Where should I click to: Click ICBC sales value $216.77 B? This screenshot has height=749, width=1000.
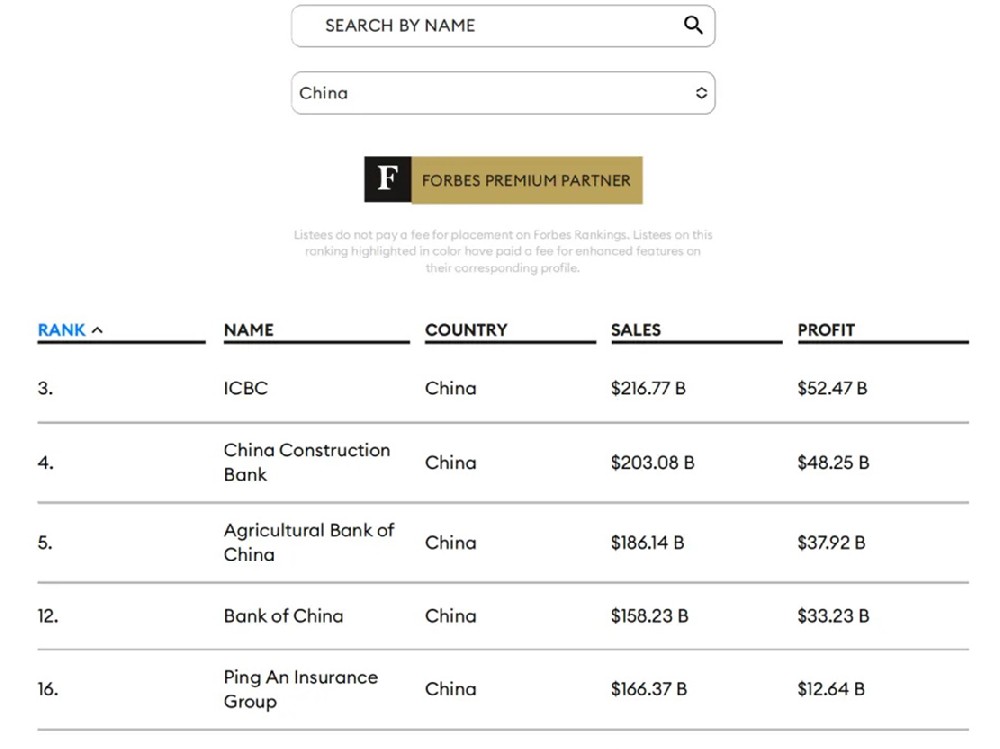click(x=648, y=388)
